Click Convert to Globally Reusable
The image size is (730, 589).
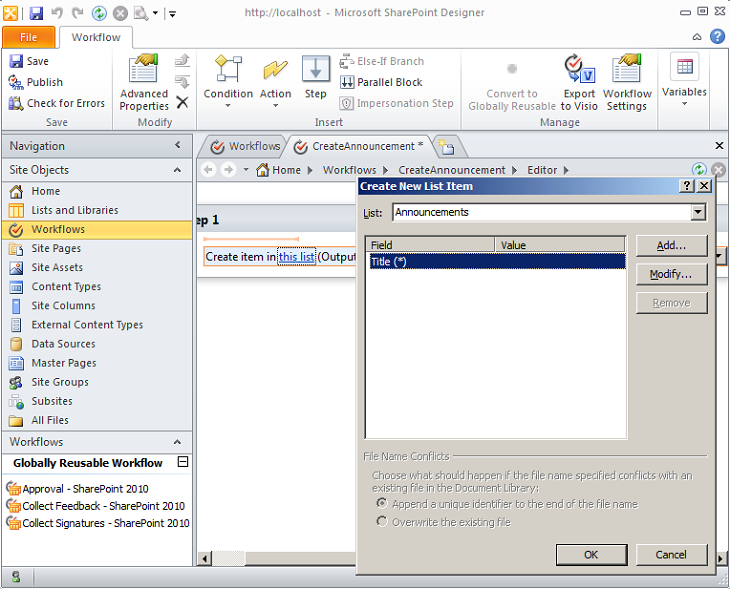(512, 87)
